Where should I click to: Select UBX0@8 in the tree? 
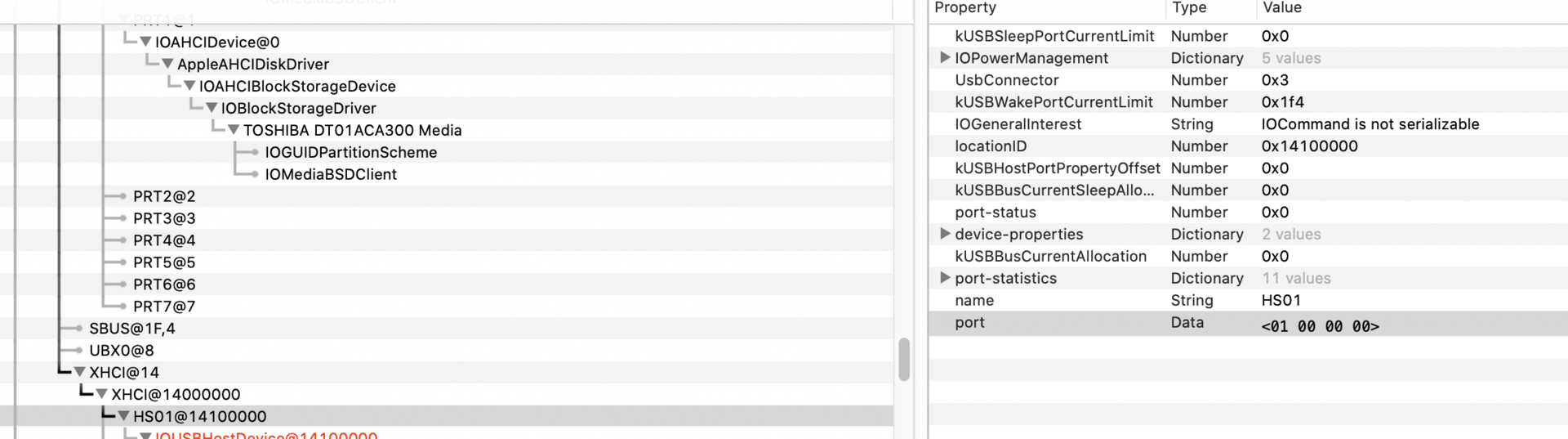(122, 350)
